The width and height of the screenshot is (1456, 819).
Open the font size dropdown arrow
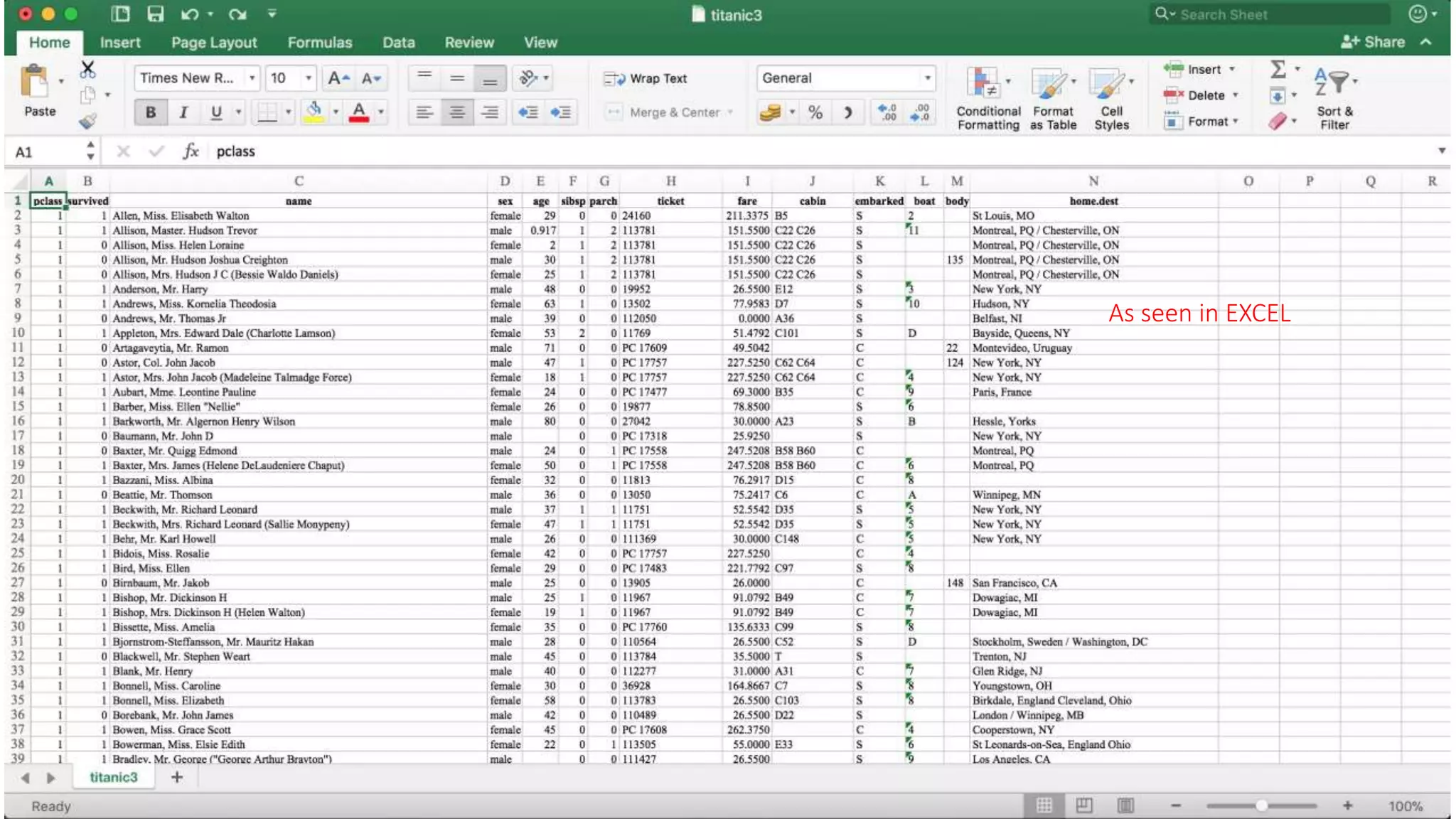(309, 78)
